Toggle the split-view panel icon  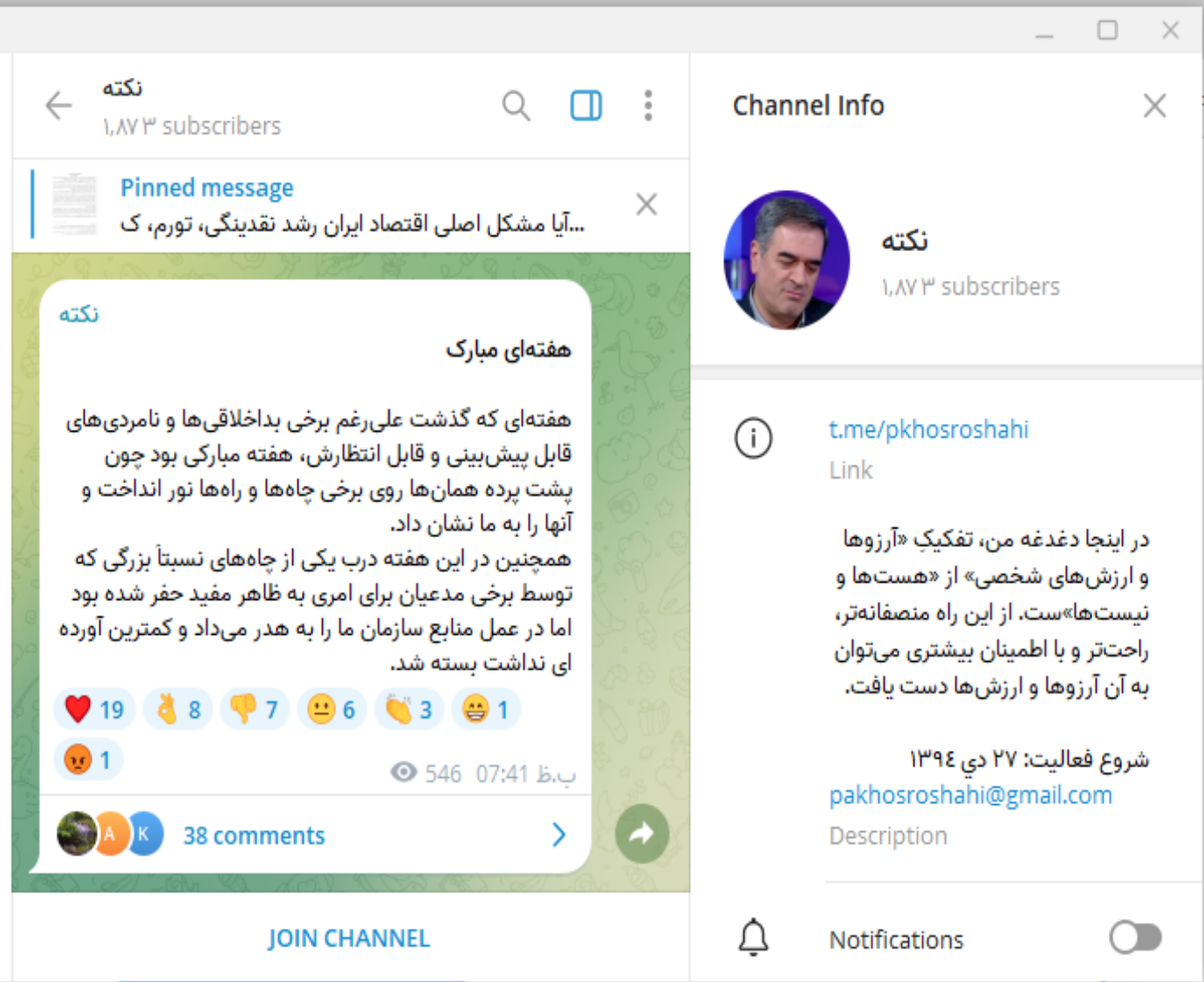click(585, 105)
